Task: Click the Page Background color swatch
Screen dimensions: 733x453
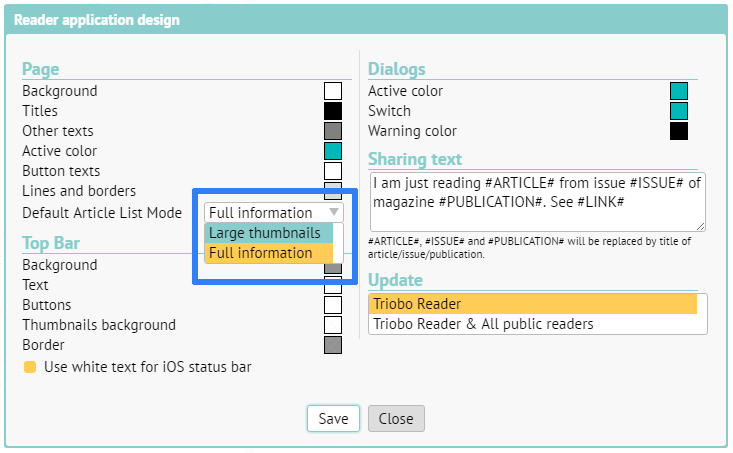Action: (333, 91)
